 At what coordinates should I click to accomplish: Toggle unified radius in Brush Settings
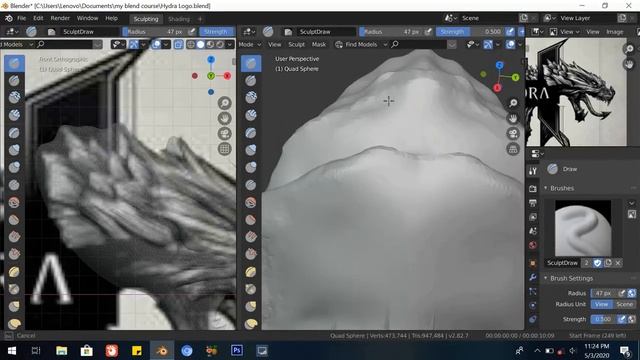(631, 293)
